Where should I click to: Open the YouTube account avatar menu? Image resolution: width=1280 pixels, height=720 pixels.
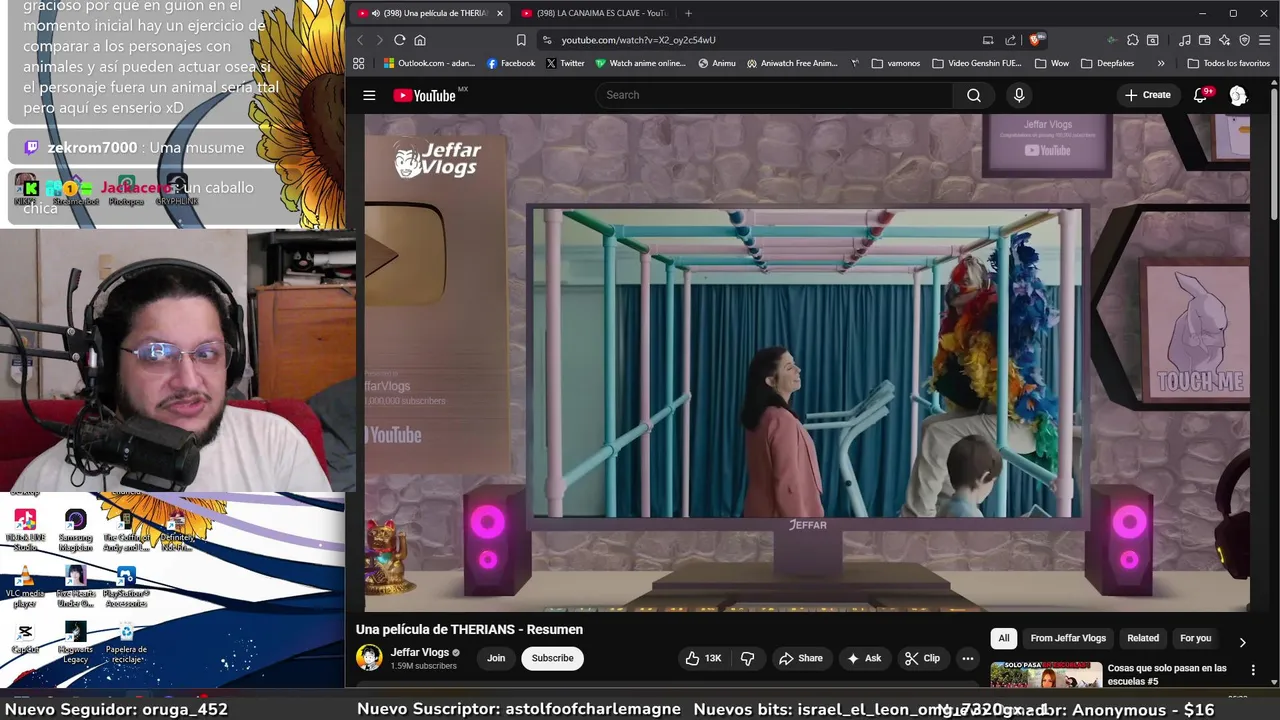[x=1238, y=95]
